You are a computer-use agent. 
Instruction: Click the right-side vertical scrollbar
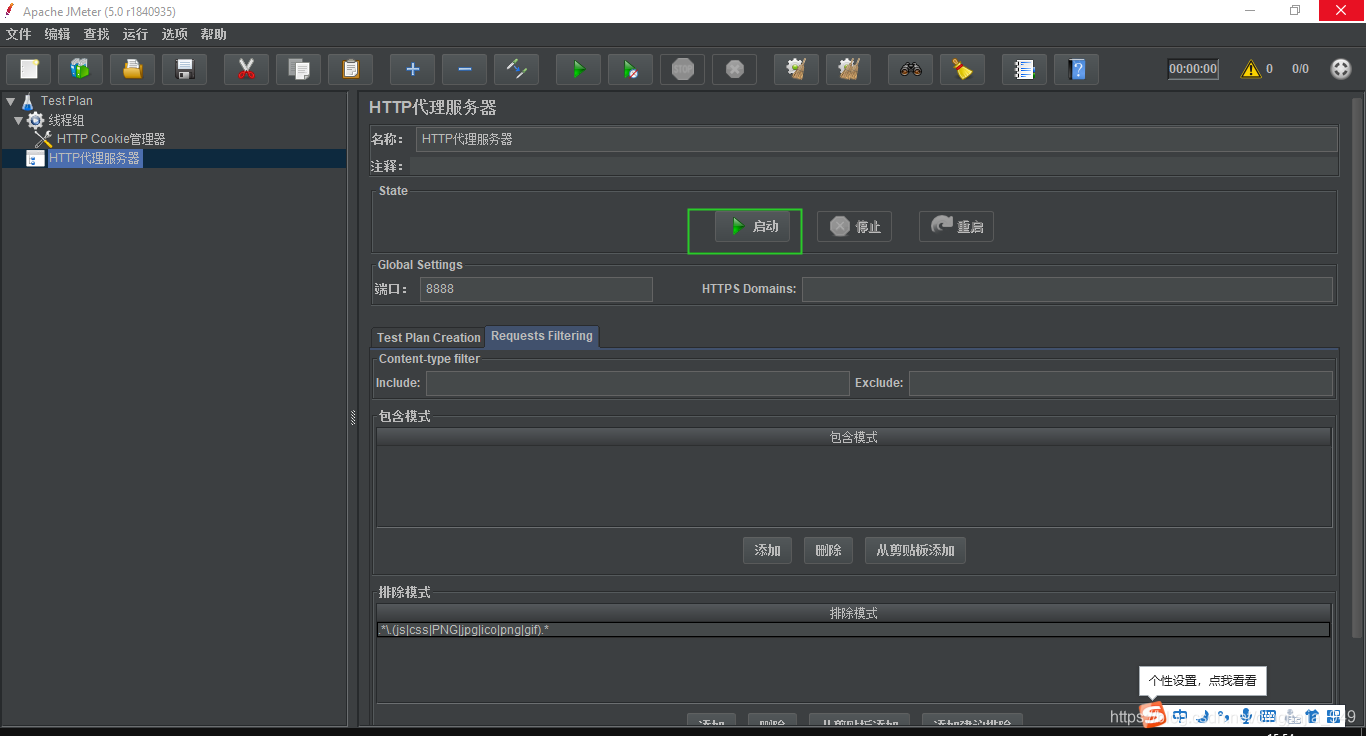[x=1357, y=368]
